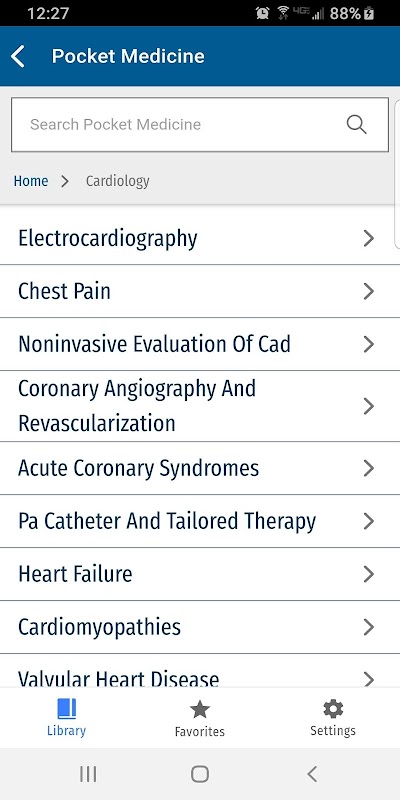This screenshot has height=800, width=400.
Task: Open the Library book icon
Action: 66,709
